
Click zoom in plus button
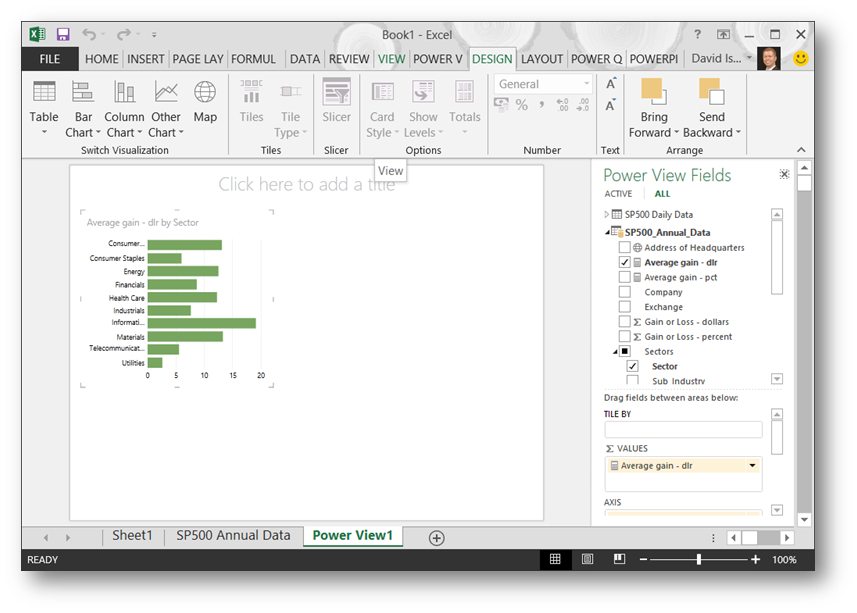click(x=755, y=559)
